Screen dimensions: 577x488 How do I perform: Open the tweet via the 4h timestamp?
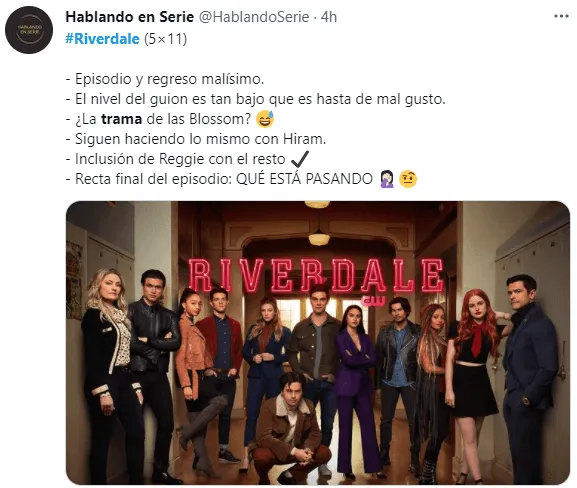[x=329, y=17]
